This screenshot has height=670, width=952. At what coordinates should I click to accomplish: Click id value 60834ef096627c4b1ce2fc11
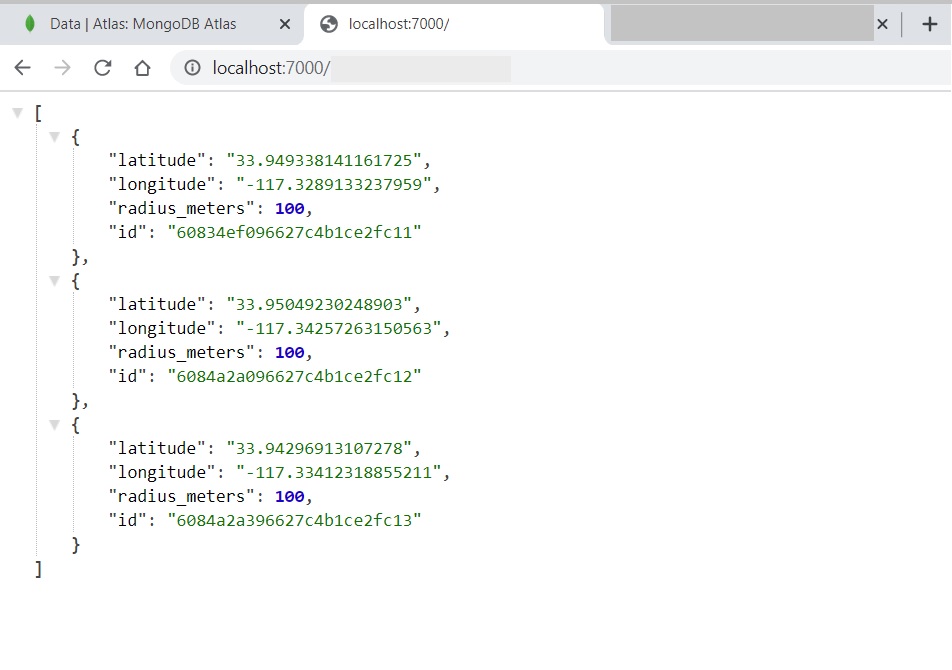click(x=294, y=232)
